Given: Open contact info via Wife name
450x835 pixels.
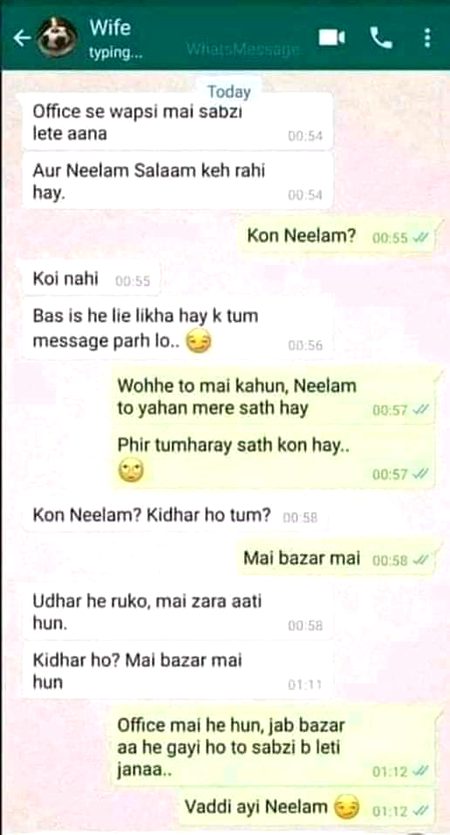Looking at the screenshot, I should (x=110, y=27).
